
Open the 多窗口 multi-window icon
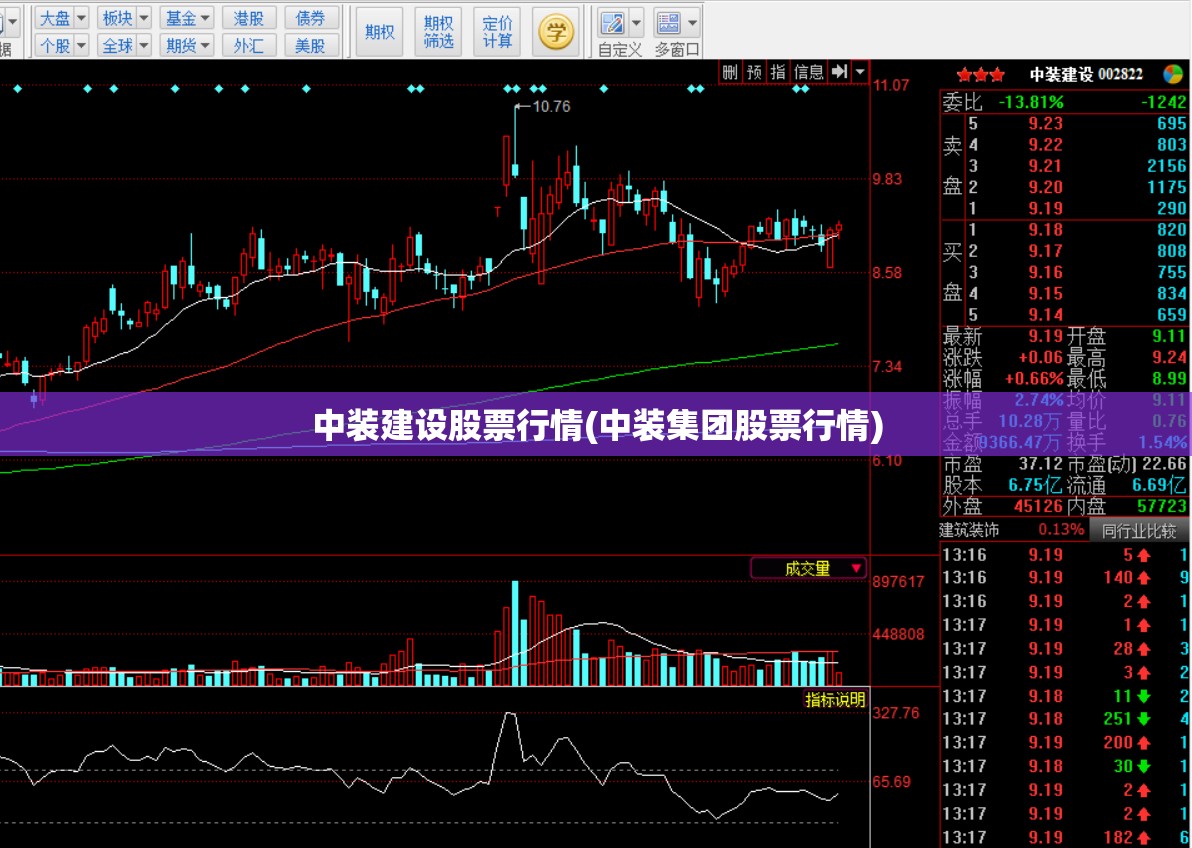click(x=668, y=24)
